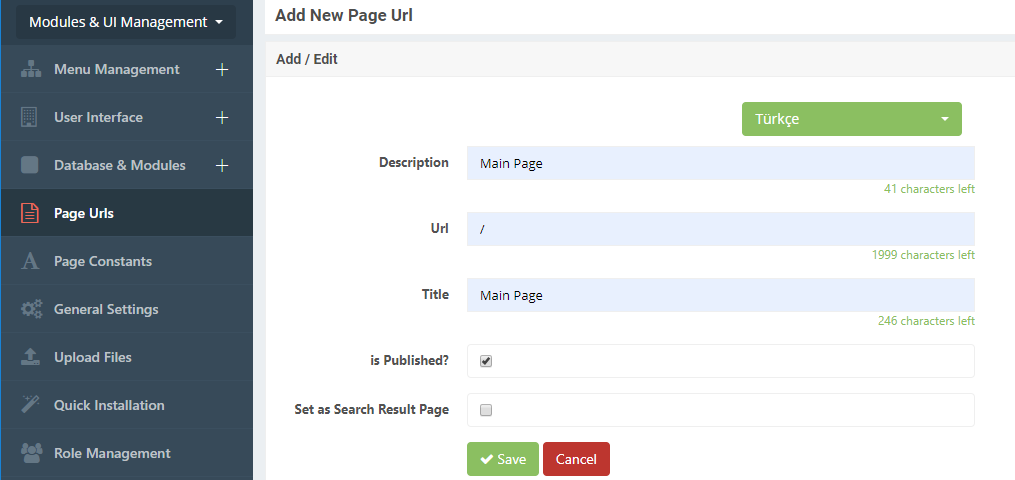This screenshot has width=1015, height=480.
Task: Click the Upload Files upload icon
Action: [x=30, y=357]
